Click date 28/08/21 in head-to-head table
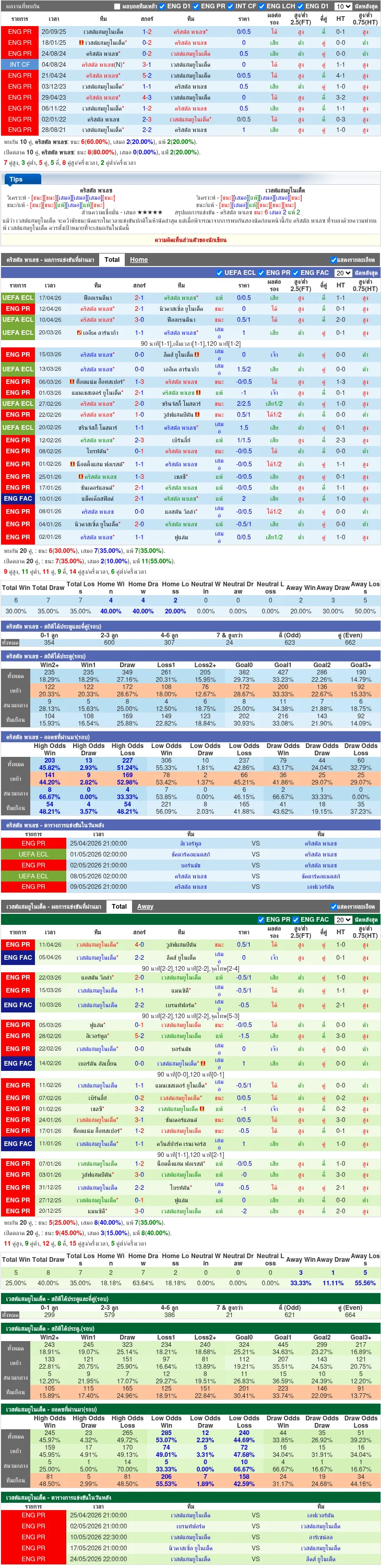 pos(54,130)
